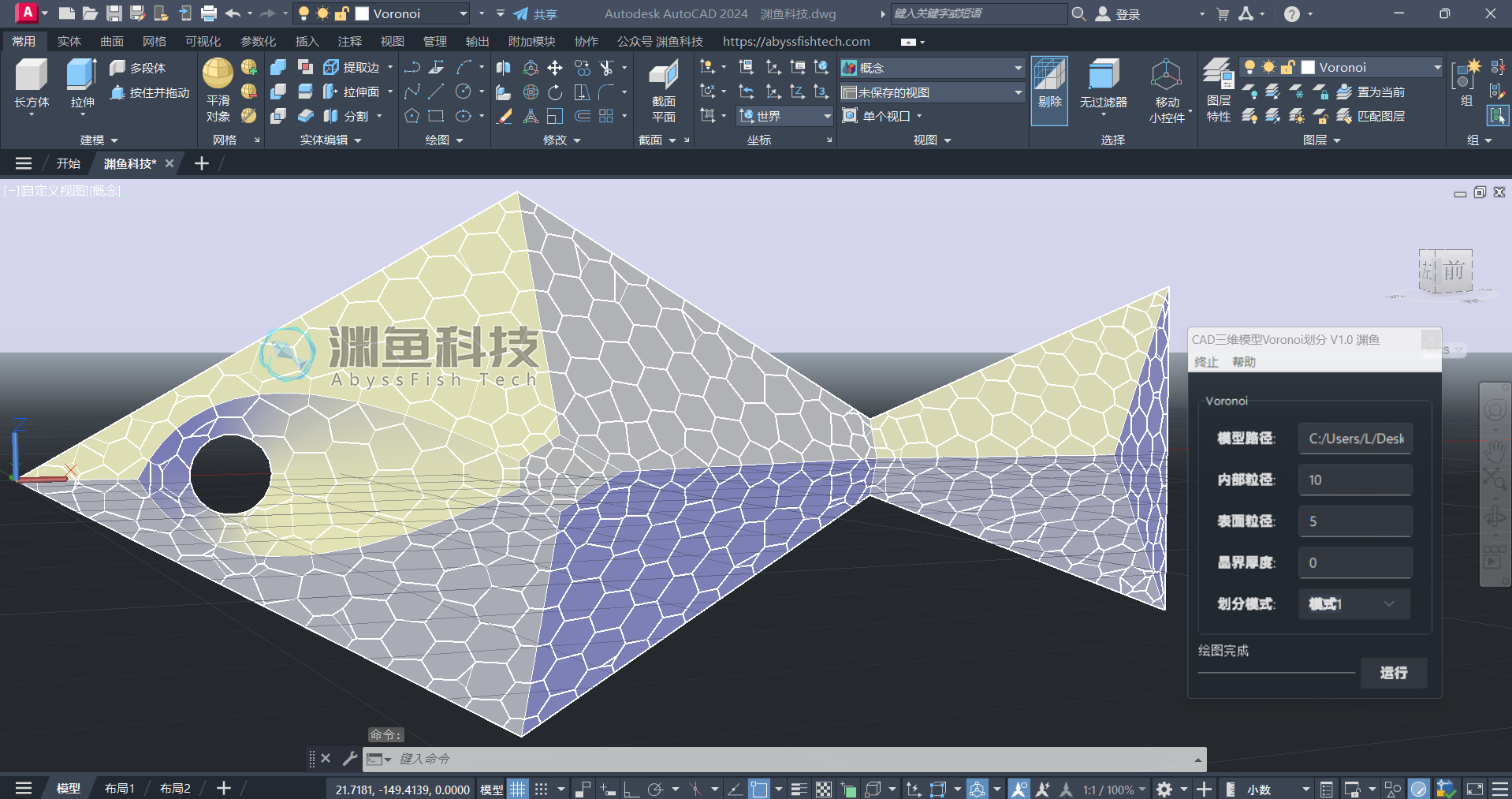Click the 模型路径 input field
This screenshot has height=799, width=1512.
[1354, 439]
